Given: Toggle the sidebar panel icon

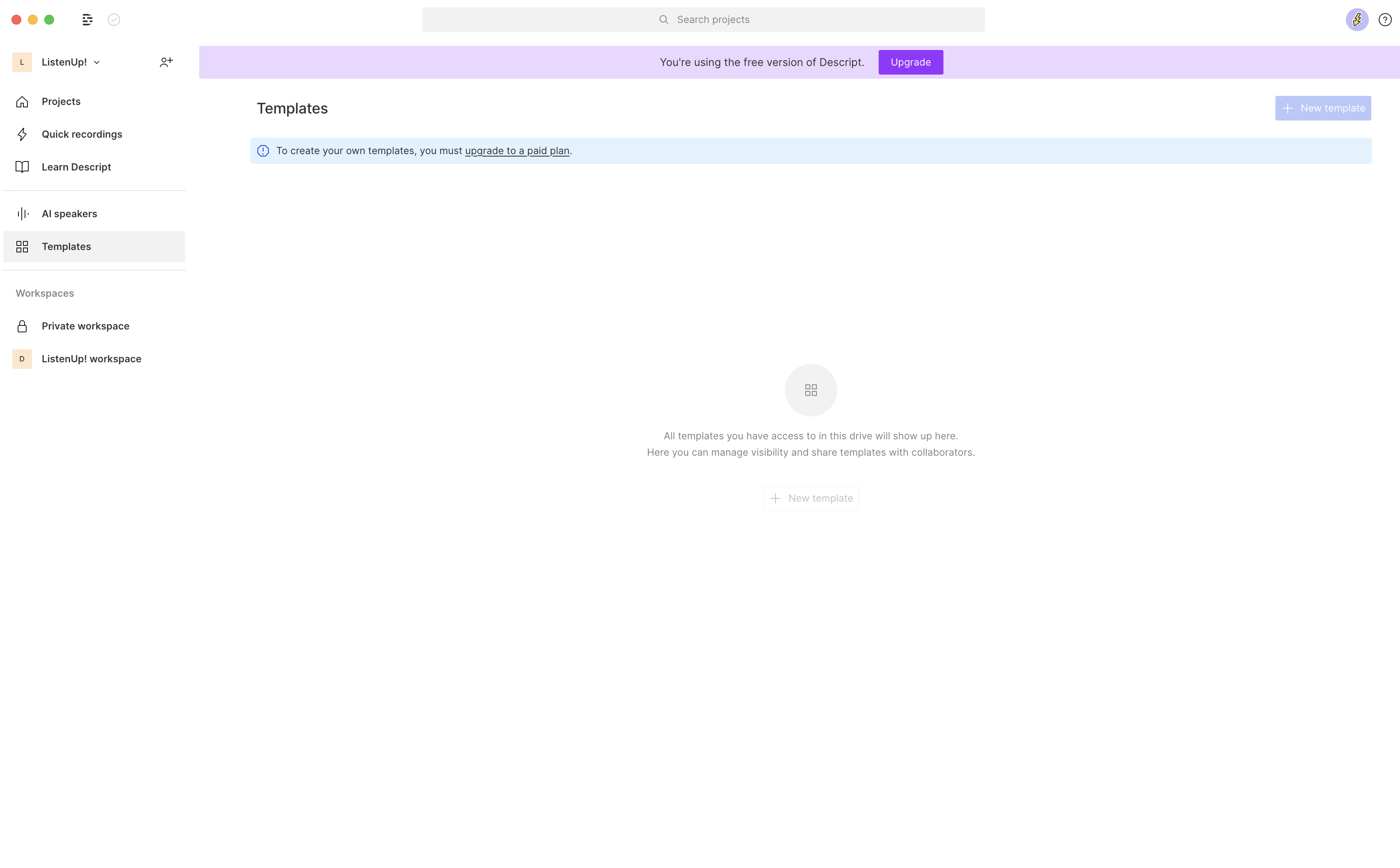Looking at the screenshot, I should point(87,20).
